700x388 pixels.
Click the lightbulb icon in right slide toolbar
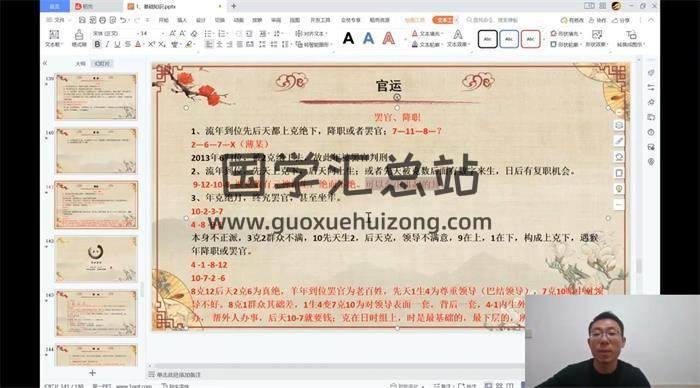619,188
